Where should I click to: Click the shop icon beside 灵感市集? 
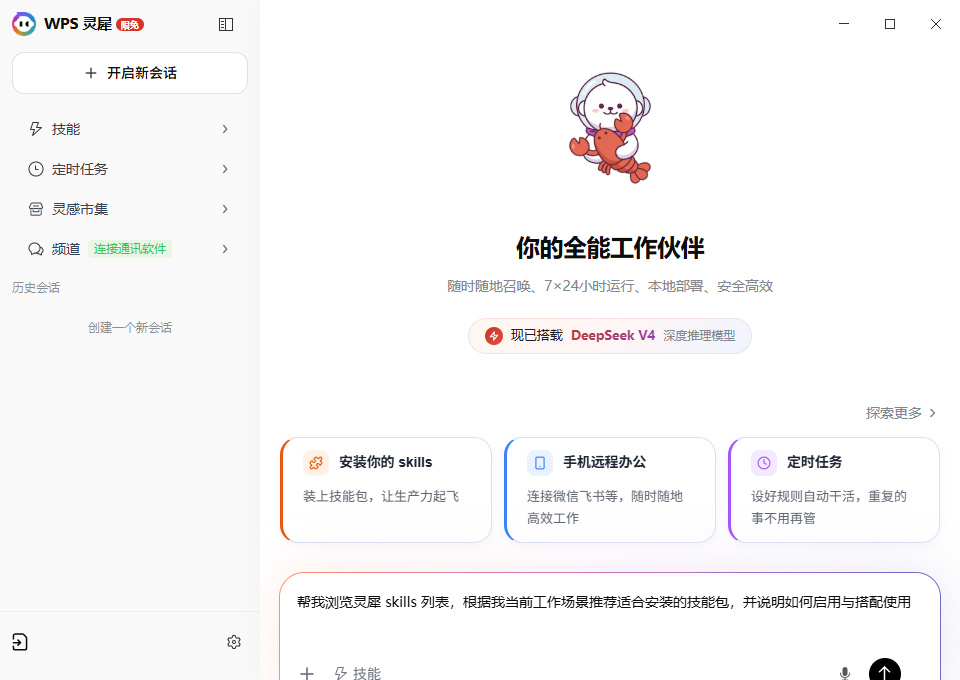[36, 209]
